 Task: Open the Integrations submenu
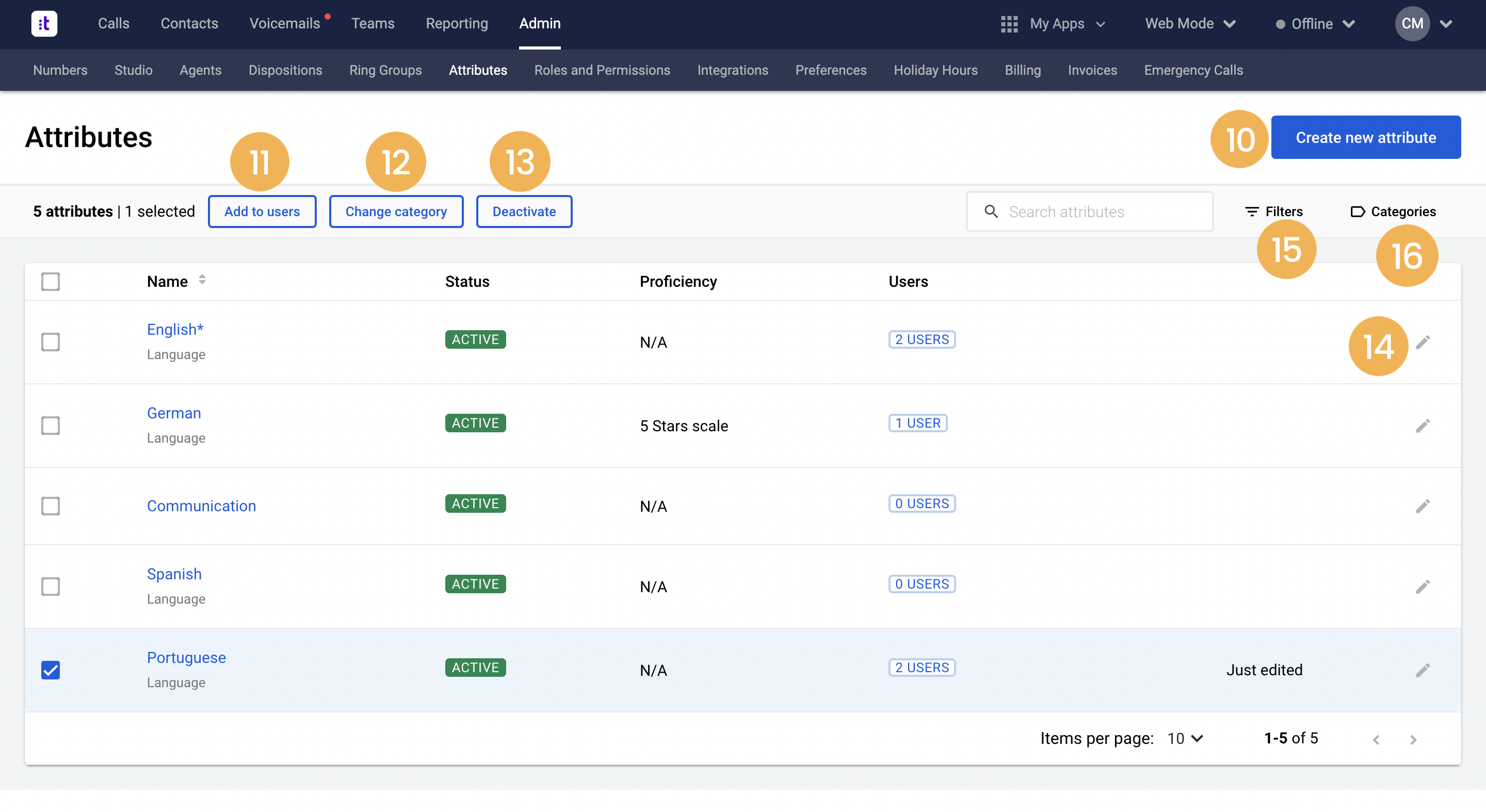(x=733, y=70)
